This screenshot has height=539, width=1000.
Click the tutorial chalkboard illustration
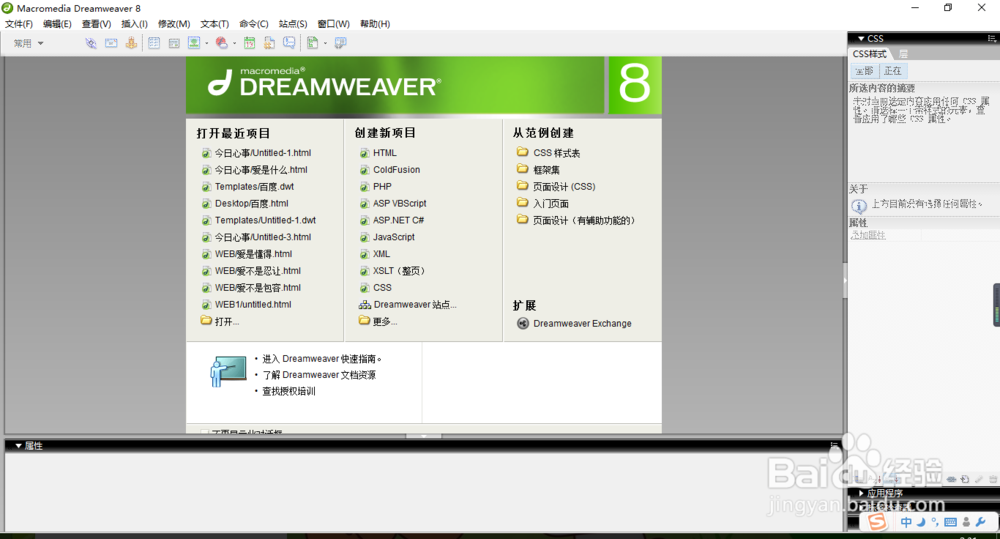click(x=228, y=371)
